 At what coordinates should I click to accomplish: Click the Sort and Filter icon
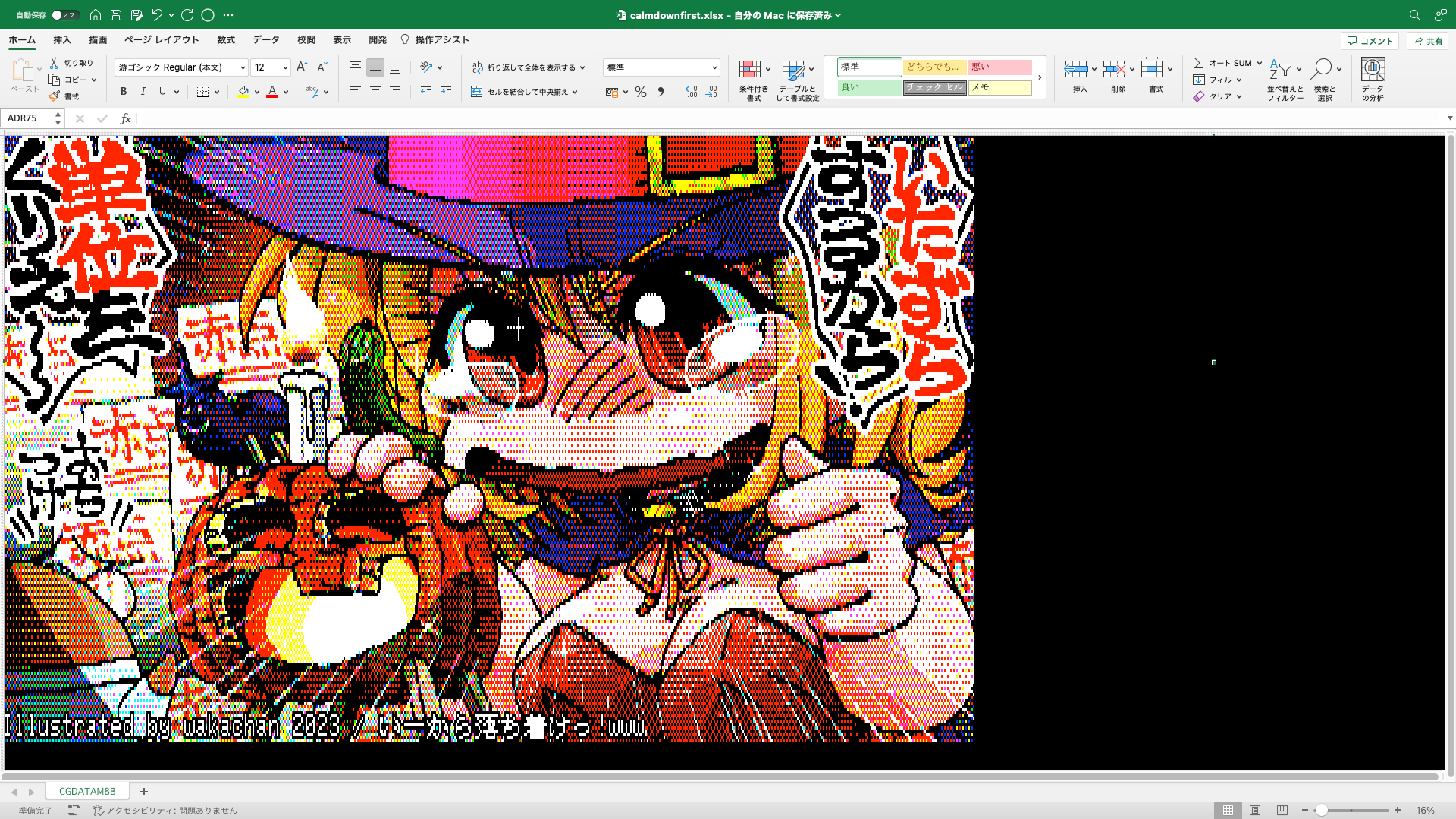click(1281, 69)
